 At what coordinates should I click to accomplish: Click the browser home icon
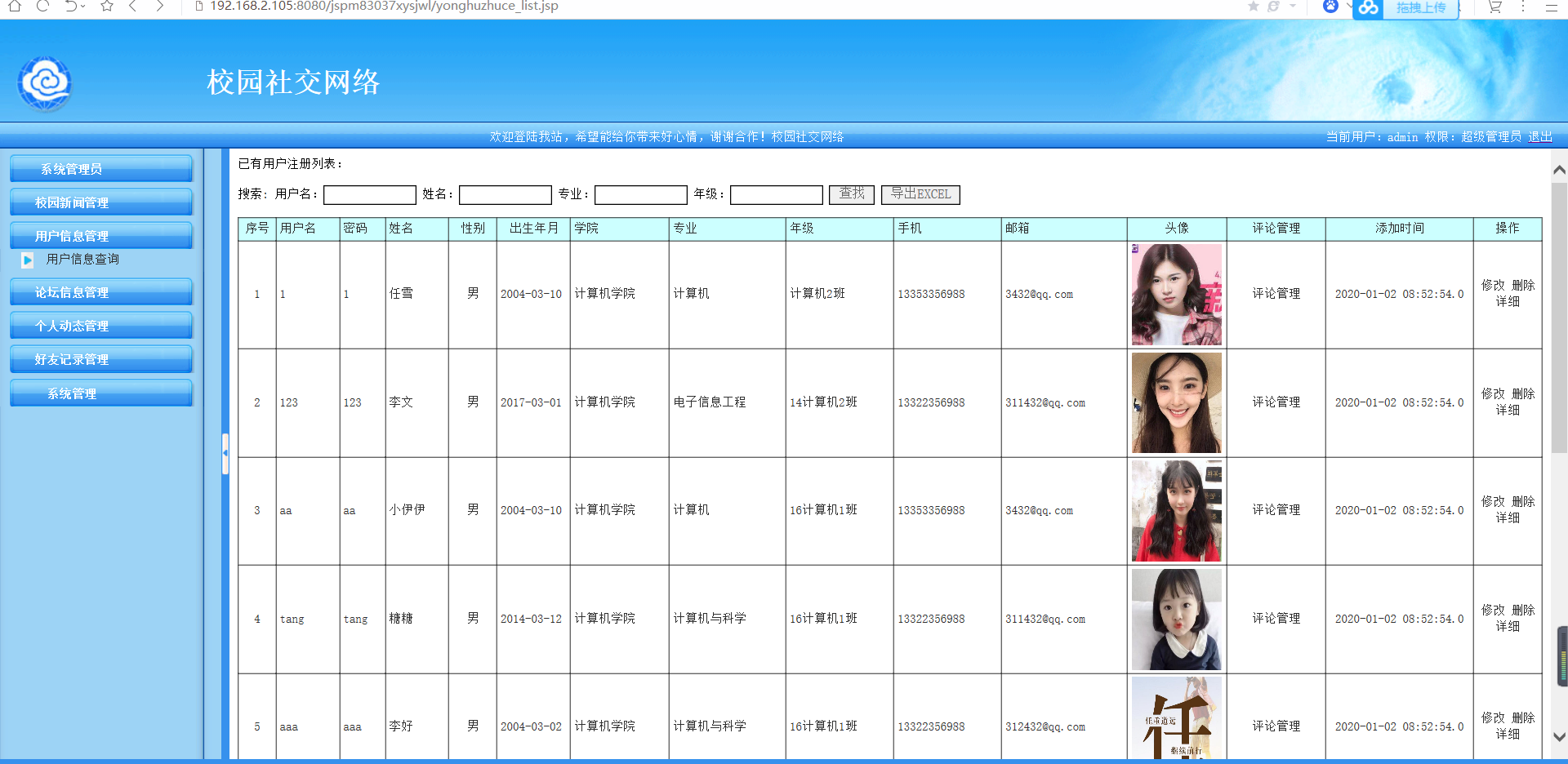[15, 6]
